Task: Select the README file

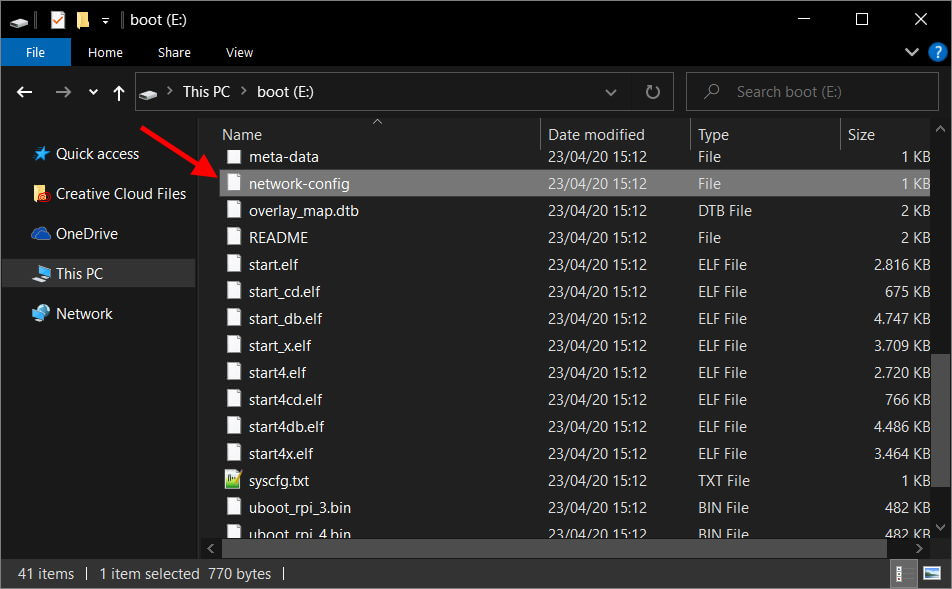Action: click(574, 237)
